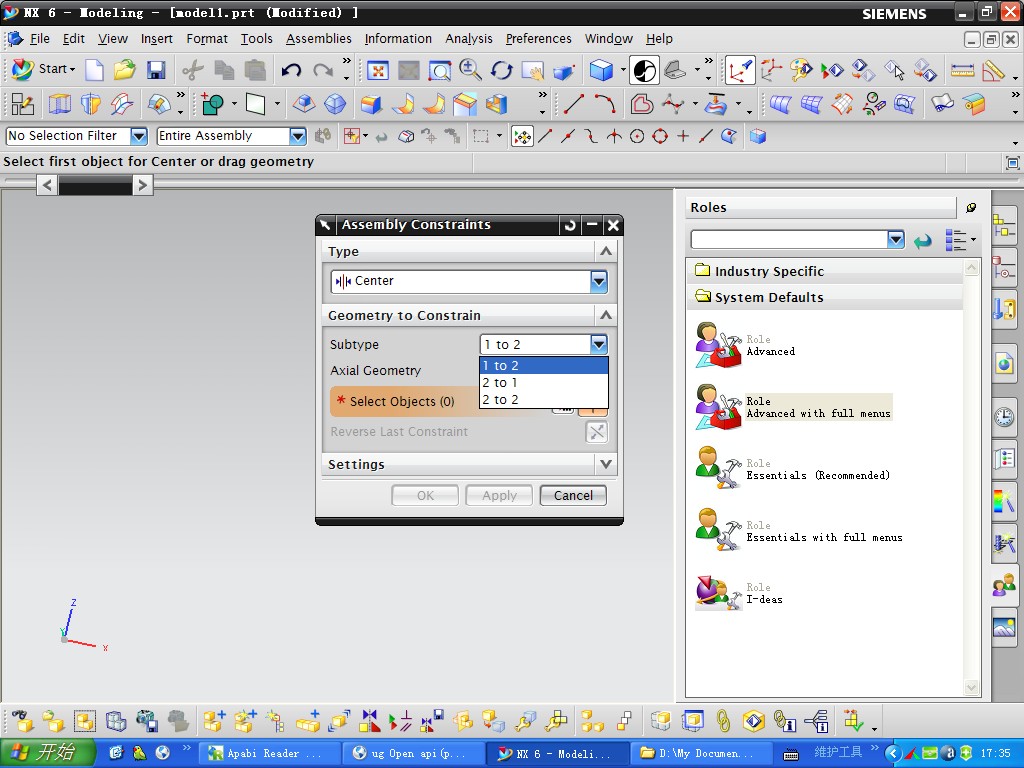Viewport: 1024px width, 768px height.
Task: Click the Zoom in/out icon
Action: [x=470, y=70]
